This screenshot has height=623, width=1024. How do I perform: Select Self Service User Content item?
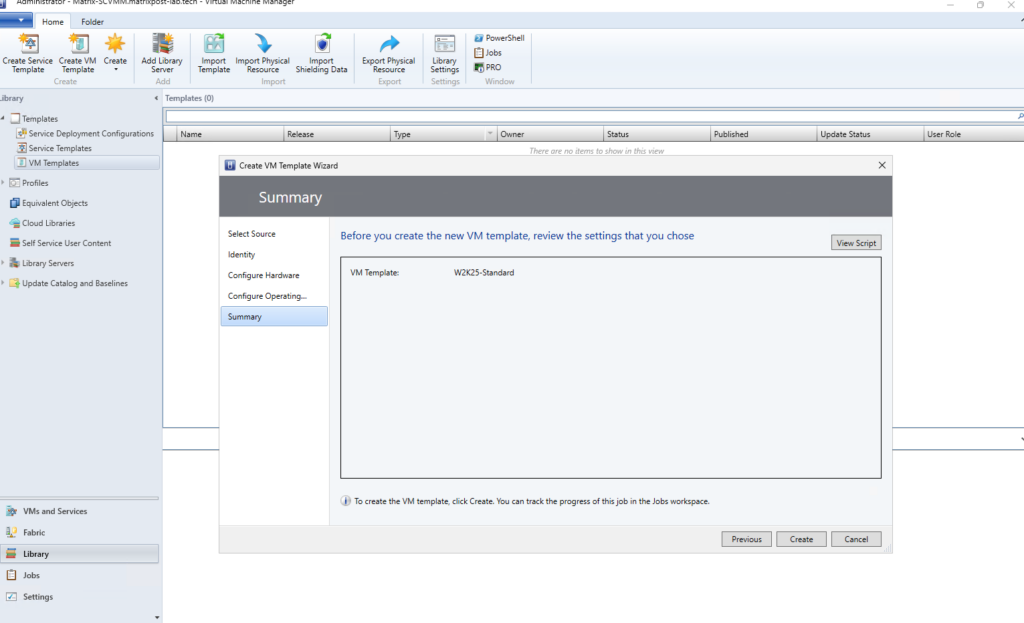click(61, 243)
